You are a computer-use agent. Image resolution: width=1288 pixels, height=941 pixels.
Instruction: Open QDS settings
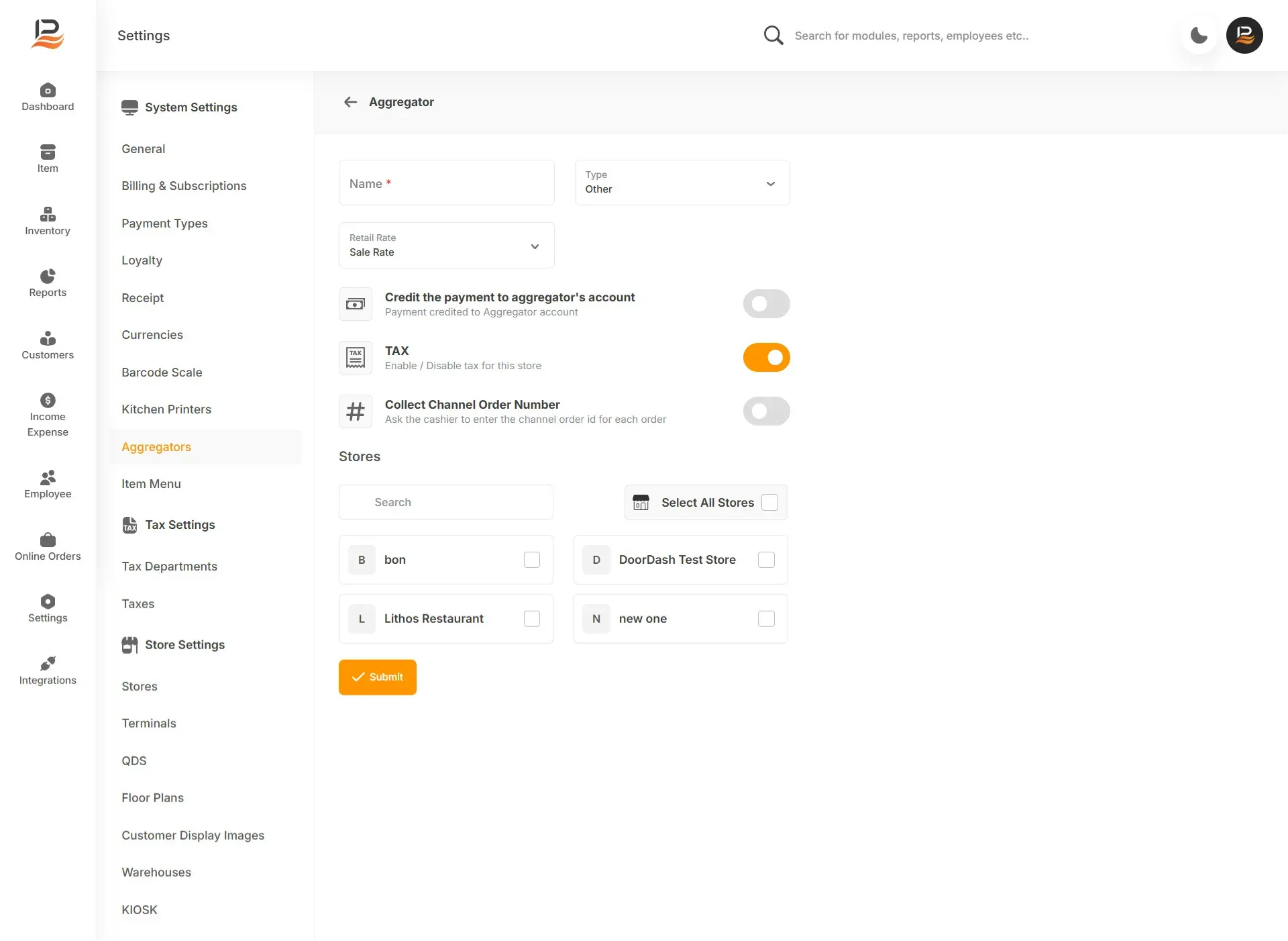134,761
